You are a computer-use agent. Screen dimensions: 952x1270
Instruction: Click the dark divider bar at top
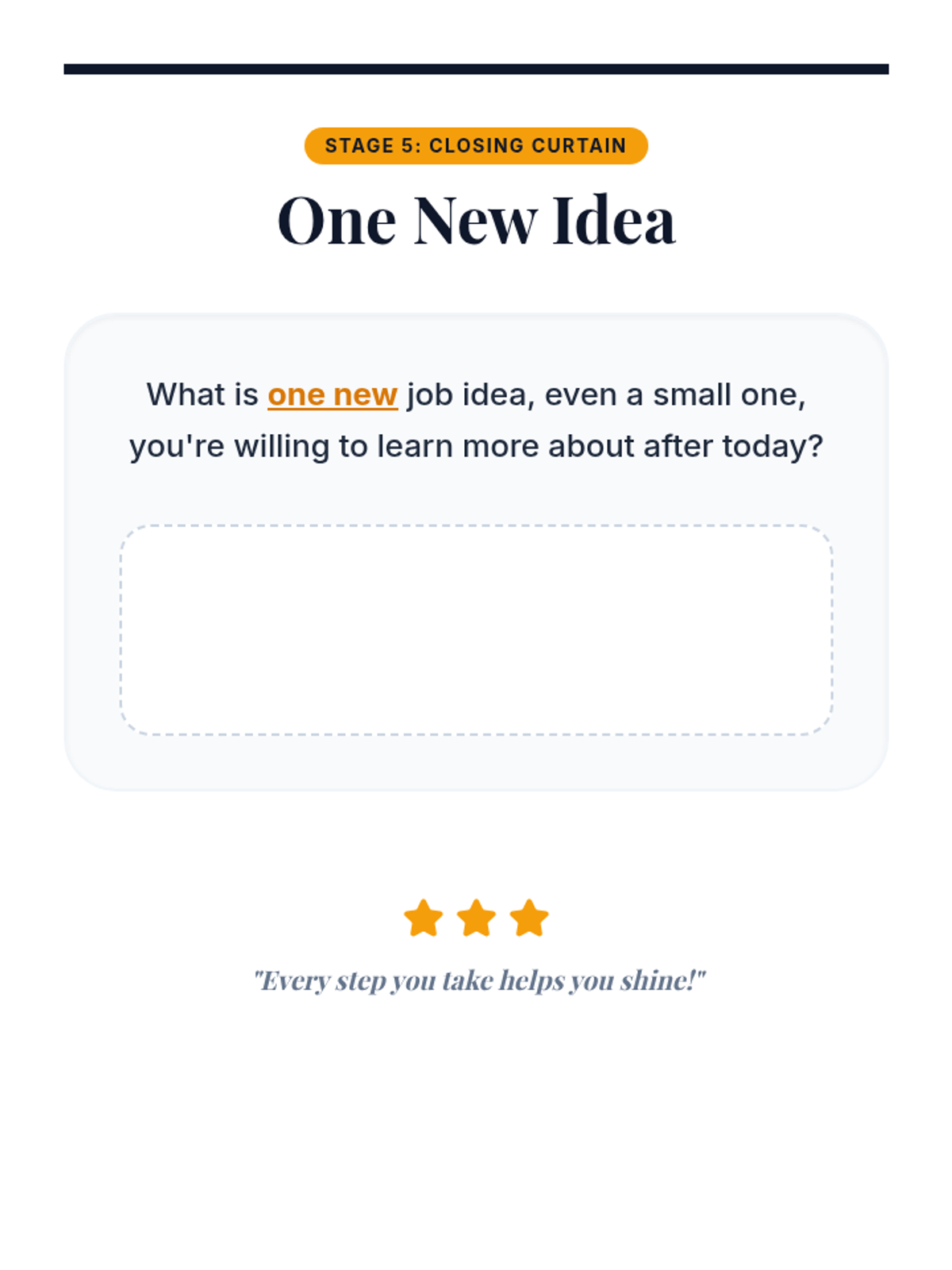click(x=476, y=69)
